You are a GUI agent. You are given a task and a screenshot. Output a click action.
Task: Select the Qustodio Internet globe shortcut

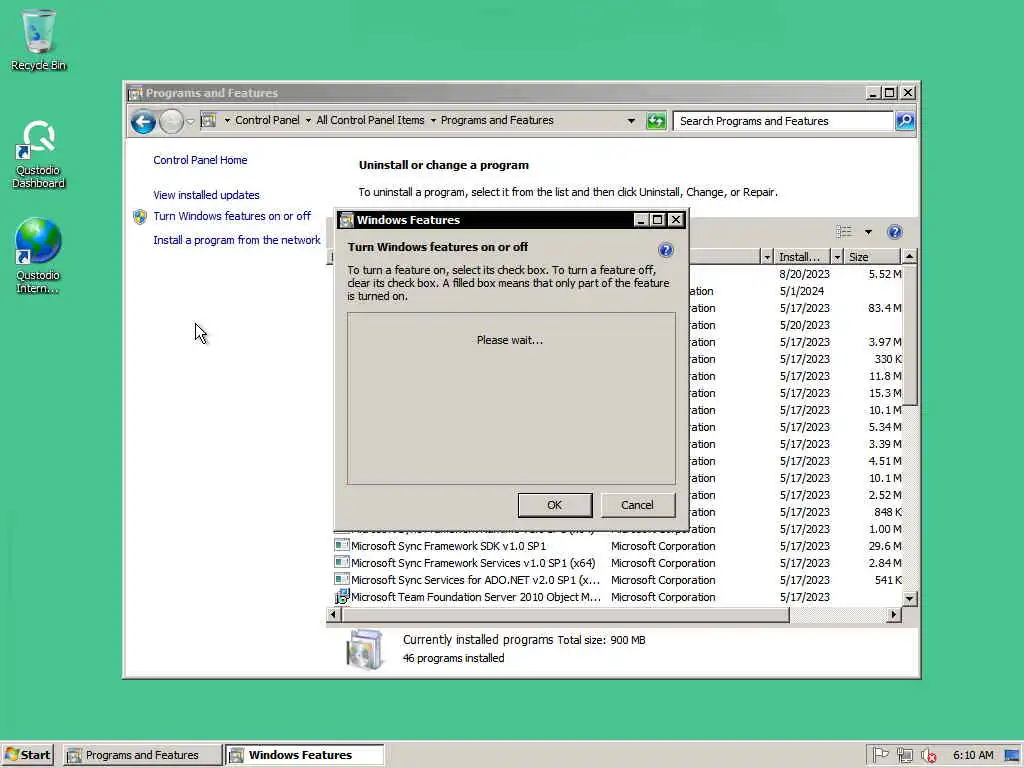pyautogui.click(x=39, y=256)
